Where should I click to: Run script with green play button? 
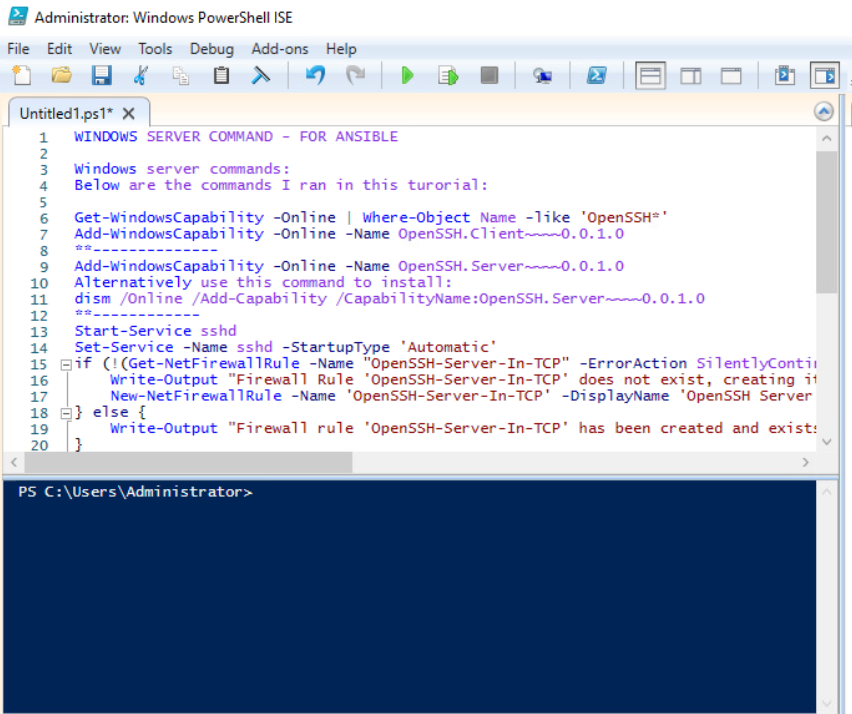click(x=408, y=75)
